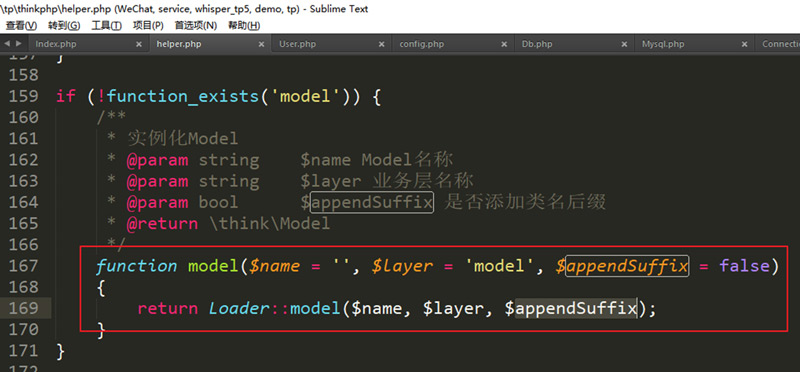Open the 查看(V) menu
Image resolution: width=800 pixels, height=372 pixels.
tap(21, 26)
